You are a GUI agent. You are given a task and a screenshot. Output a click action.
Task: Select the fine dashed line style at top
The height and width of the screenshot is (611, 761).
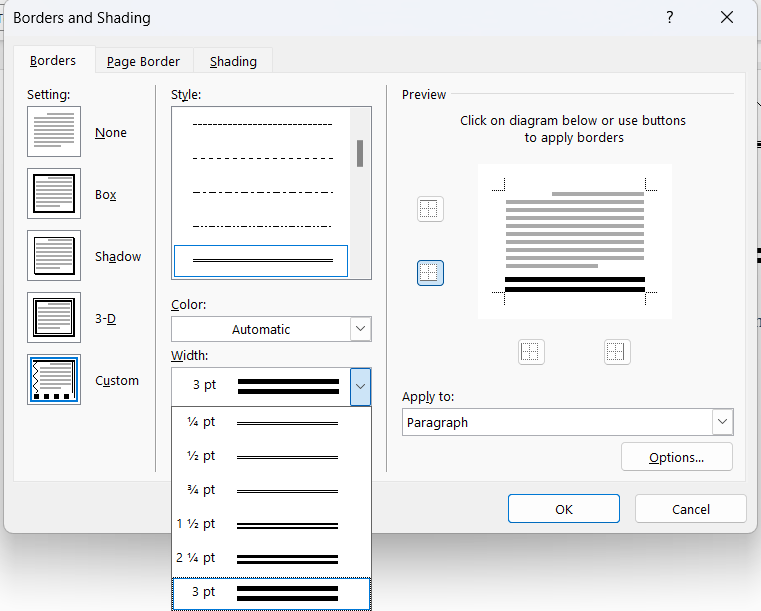click(x=261, y=125)
